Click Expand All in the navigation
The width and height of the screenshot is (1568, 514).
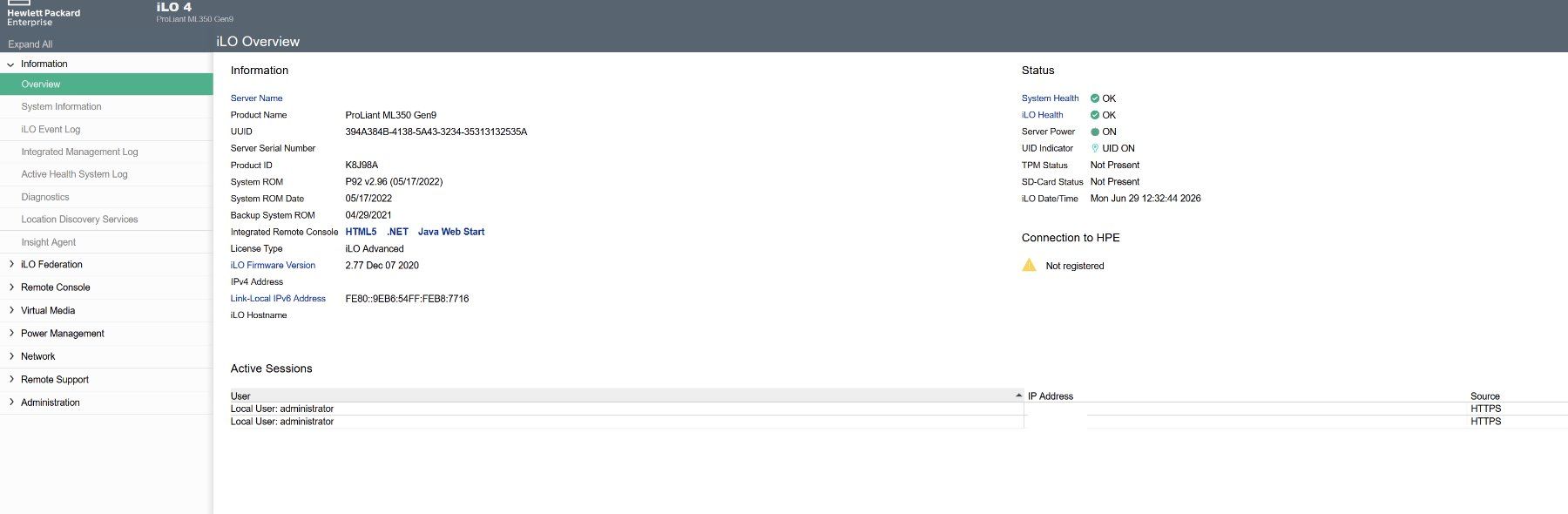coord(30,44)
